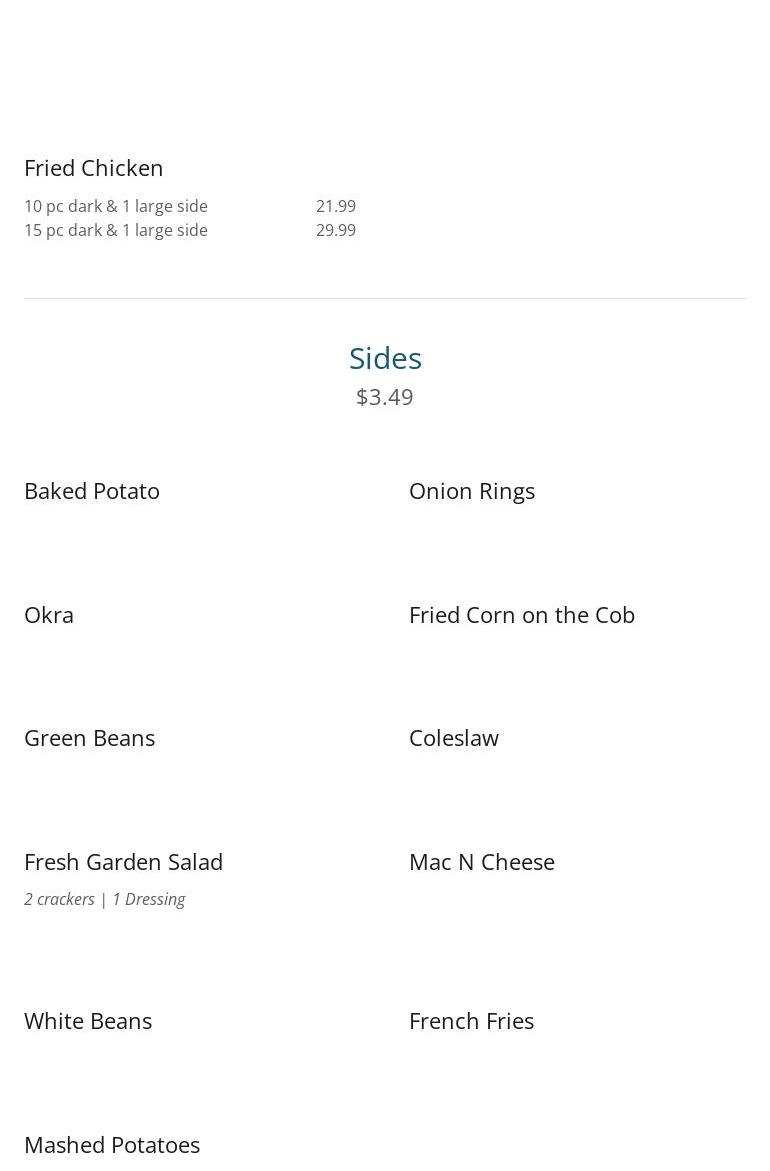Choose the 10 pc dark option
This screenshot has height=1171, width=770.
pos(116,206)
